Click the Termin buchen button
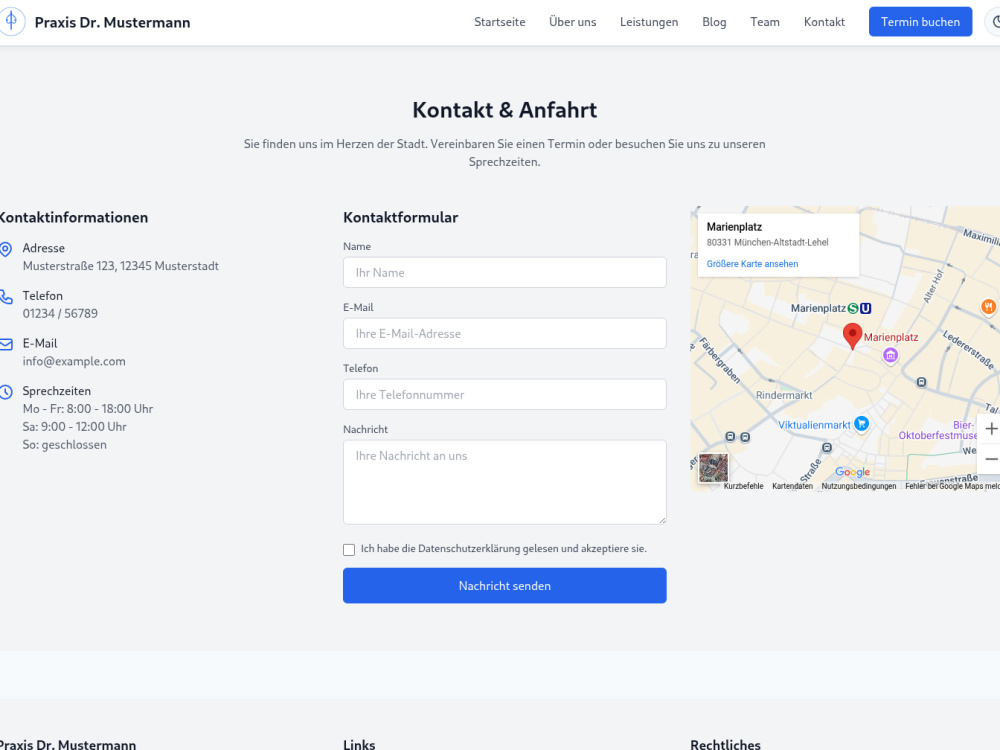This screenshot has width=1000, height=750. 920,22
